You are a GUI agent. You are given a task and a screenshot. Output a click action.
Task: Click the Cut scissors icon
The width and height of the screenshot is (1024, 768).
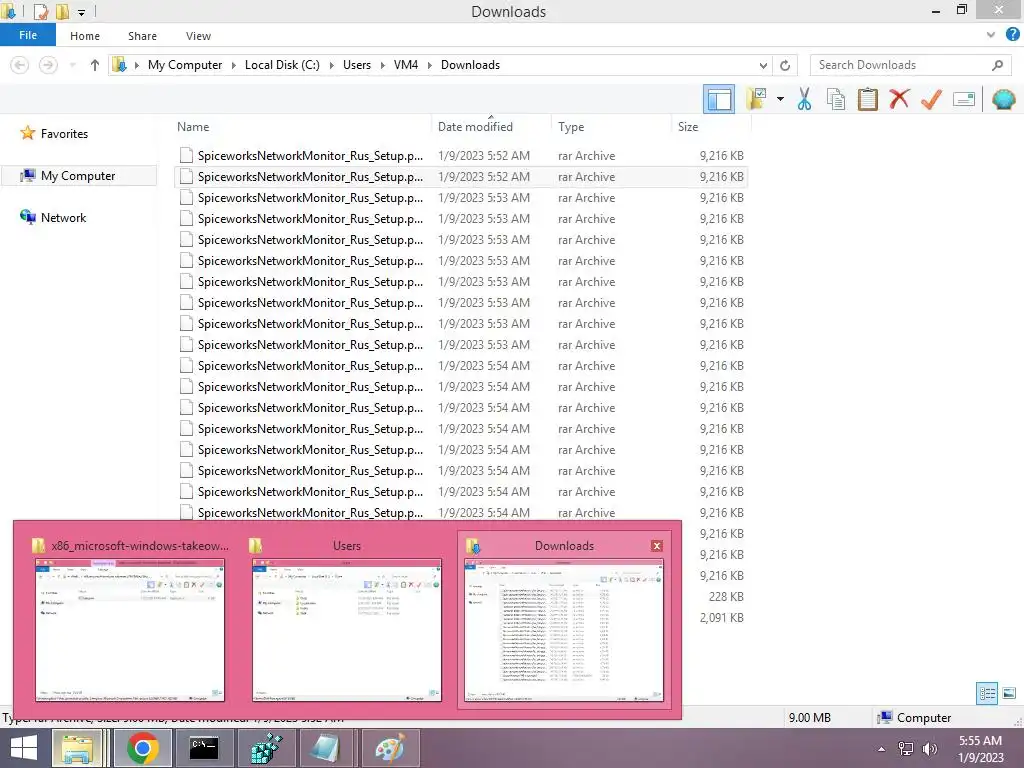805,99
